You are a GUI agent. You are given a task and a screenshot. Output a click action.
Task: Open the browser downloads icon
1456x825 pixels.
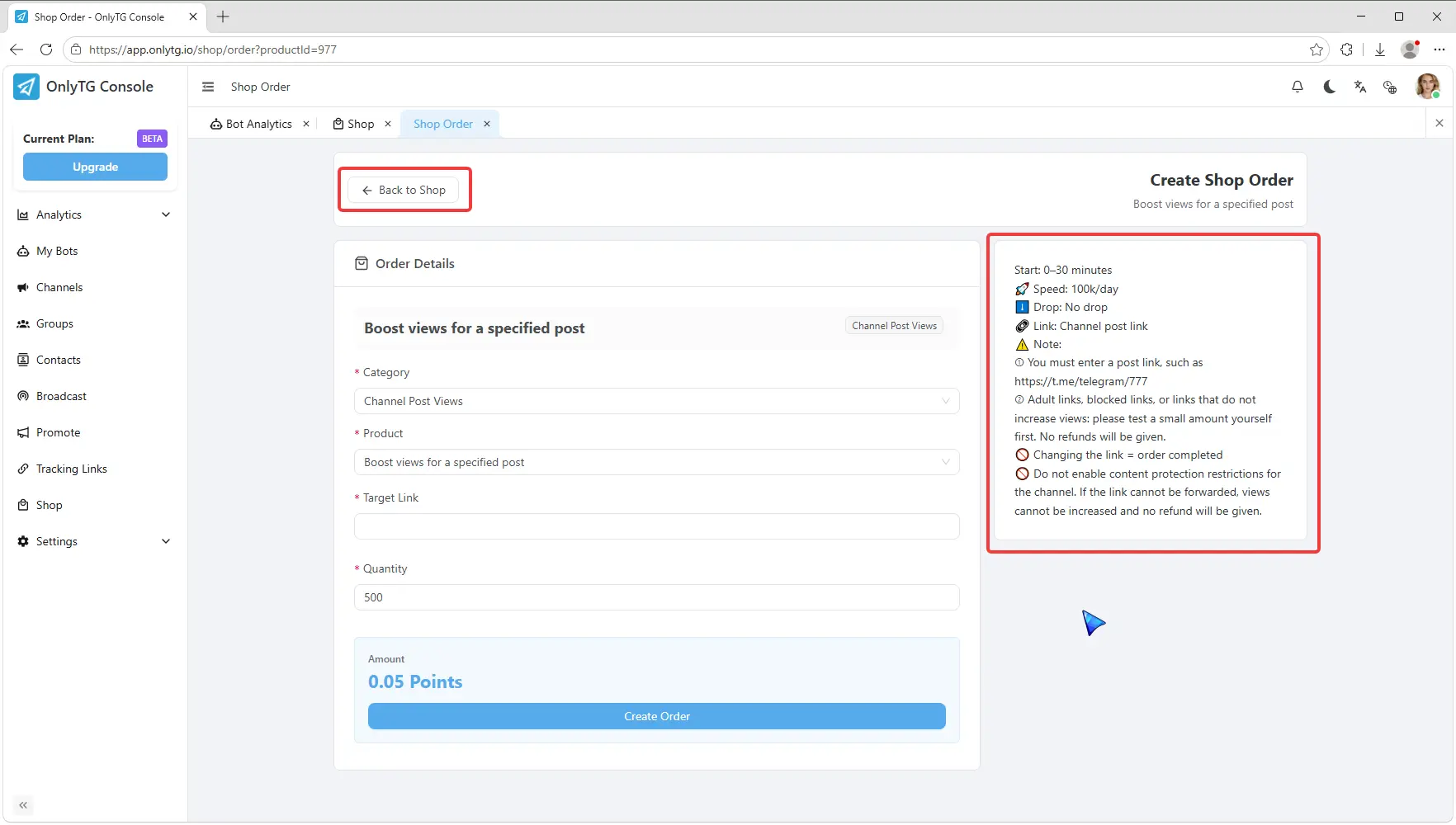point(1379,49)
